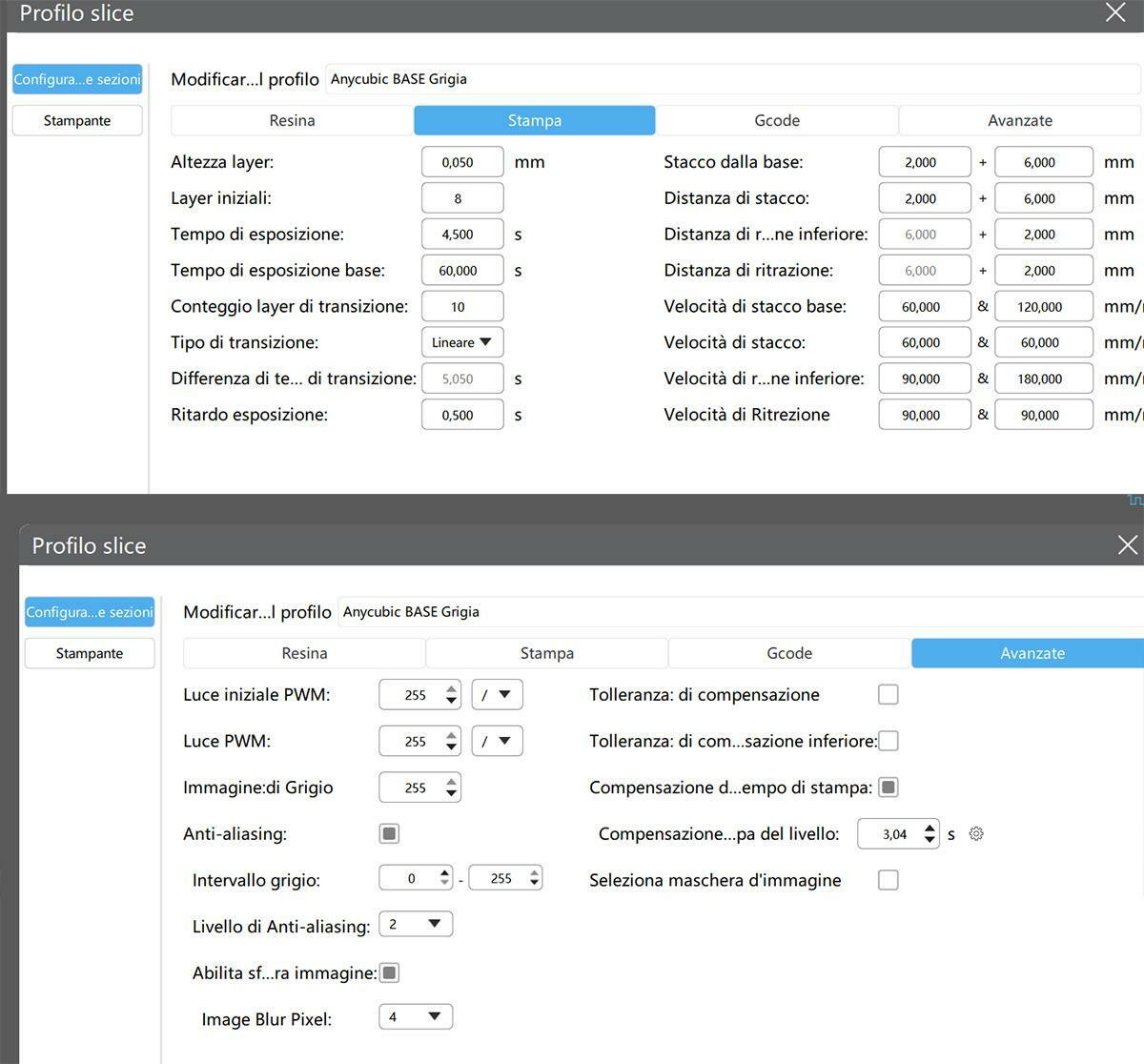Increase Compensazione del livello seconds value

[929, 828]
